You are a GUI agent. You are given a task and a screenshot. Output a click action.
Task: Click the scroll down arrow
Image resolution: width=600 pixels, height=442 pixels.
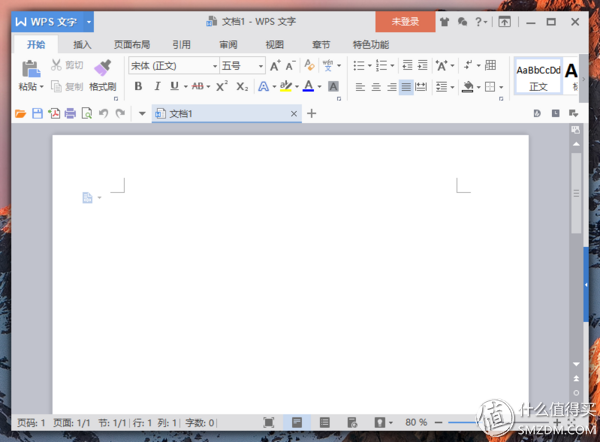point(576,364)
